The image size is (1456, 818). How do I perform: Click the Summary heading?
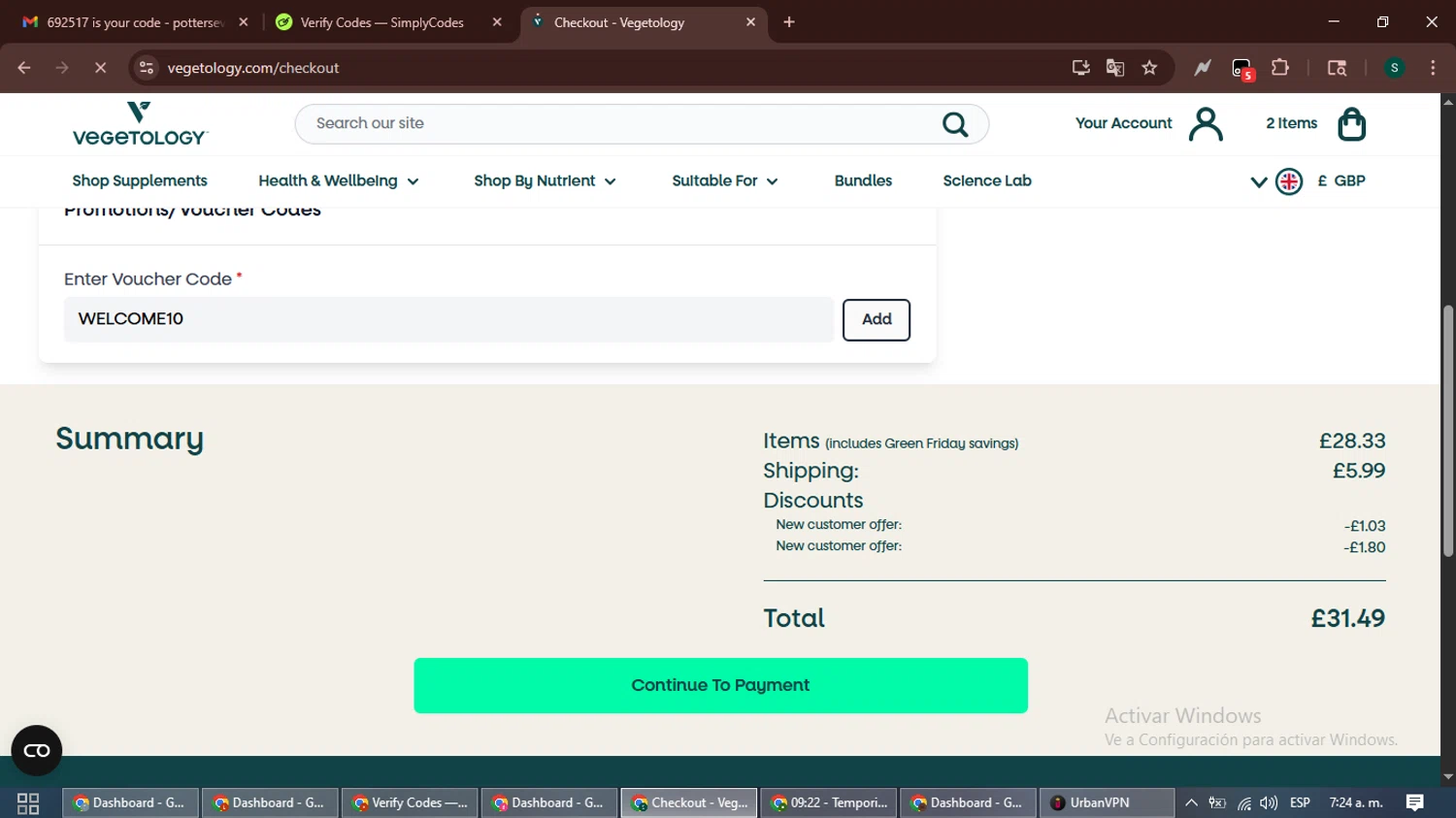(x=129, y=440)
